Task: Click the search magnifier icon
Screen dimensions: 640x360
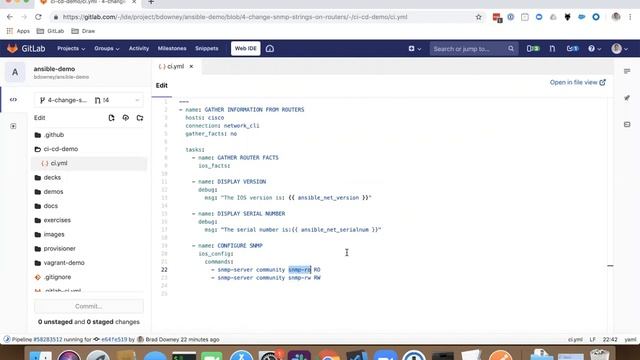Action: tap(511, 49)
